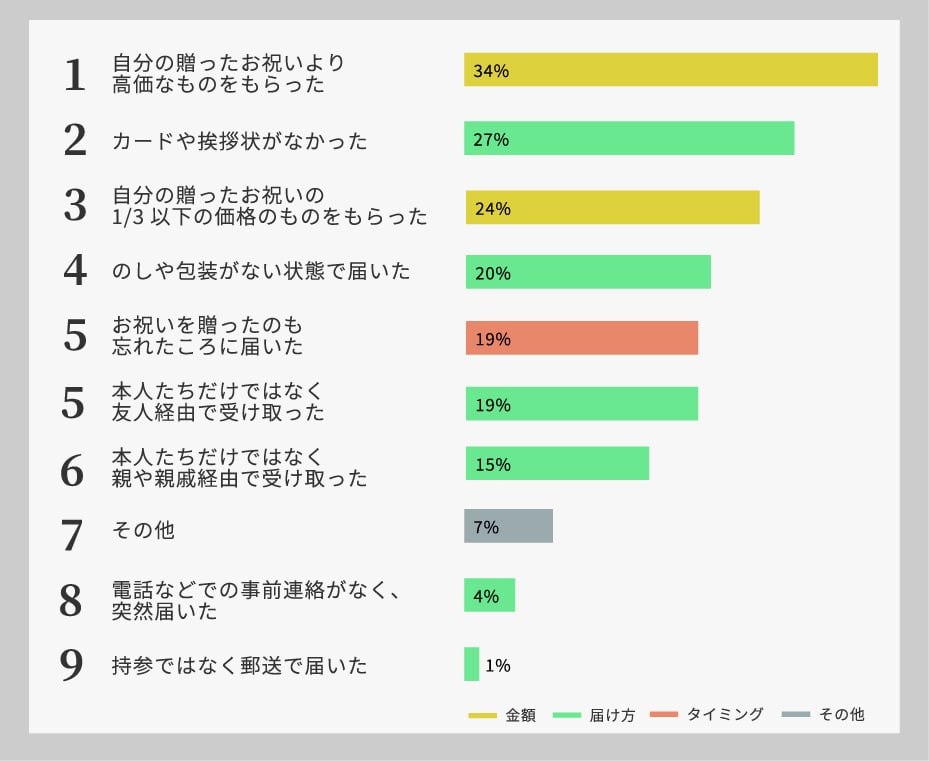Select the gray 7% bar

pyautogui.click(x=508, y=526)
